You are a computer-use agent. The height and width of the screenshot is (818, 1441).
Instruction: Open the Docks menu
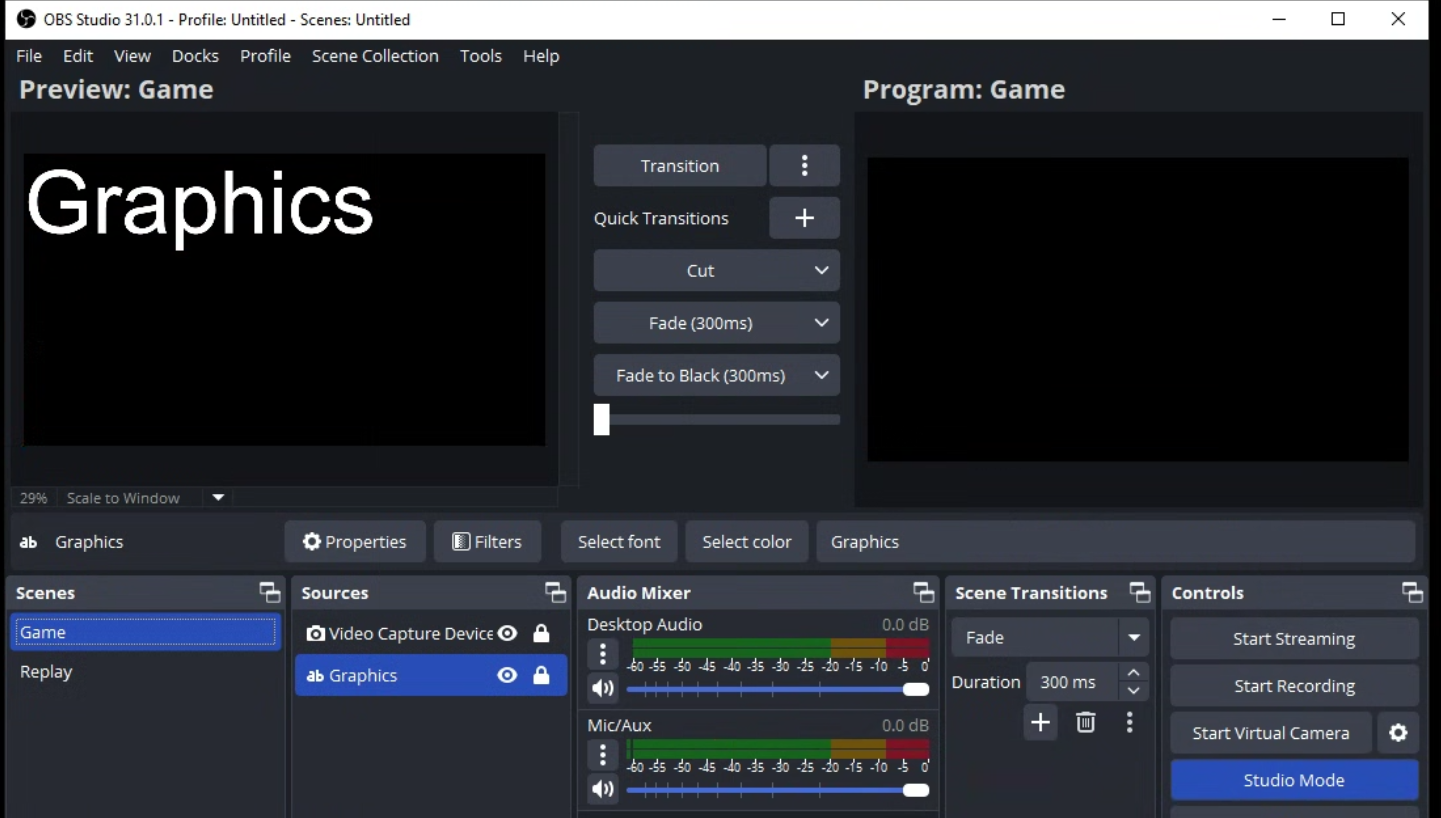[x=195, y=56]
